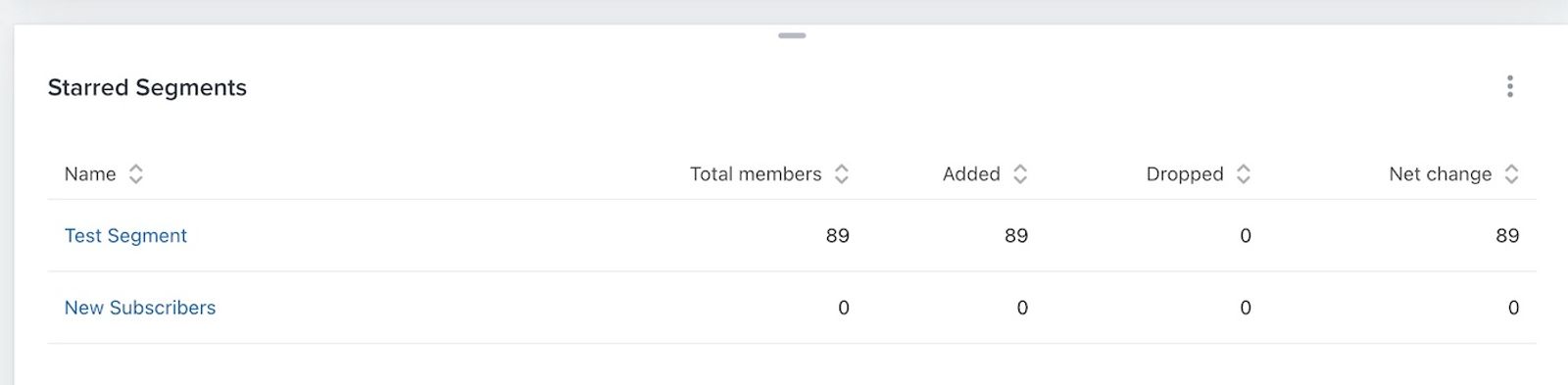The width and height of the screenshot is (1568, 385).
Task: Click the panel drag handle at top
Action: coord(792,35)
